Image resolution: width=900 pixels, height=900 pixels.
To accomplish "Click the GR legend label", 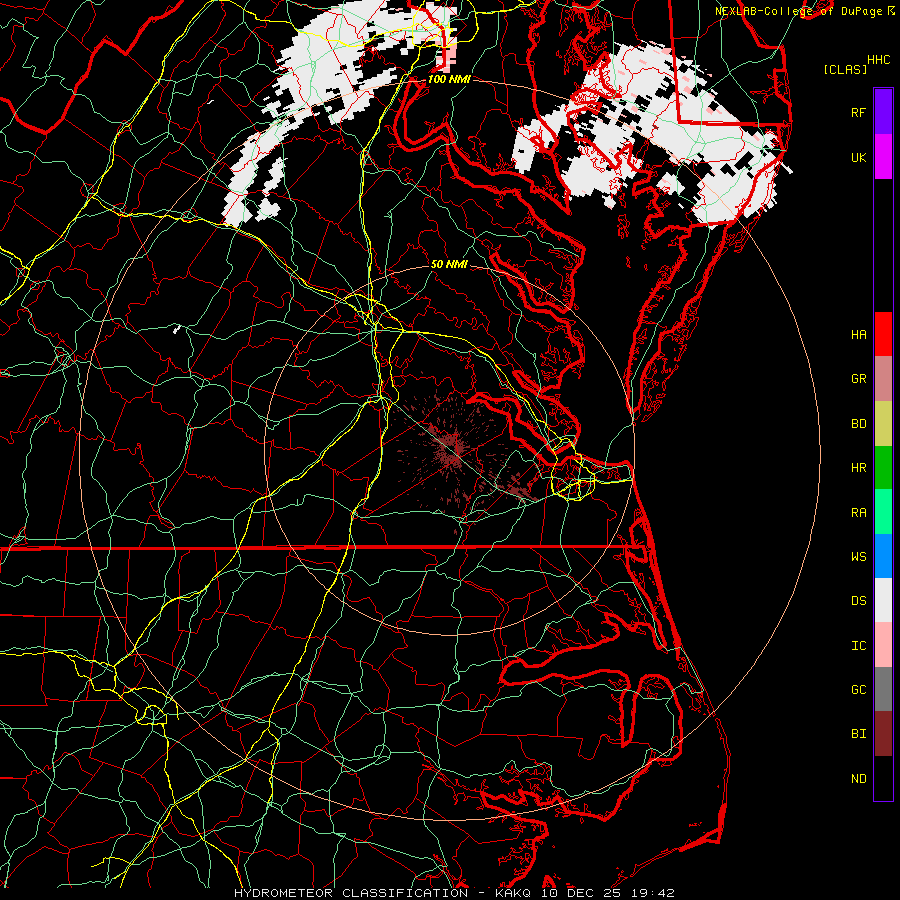I will [x=859, y=379].
